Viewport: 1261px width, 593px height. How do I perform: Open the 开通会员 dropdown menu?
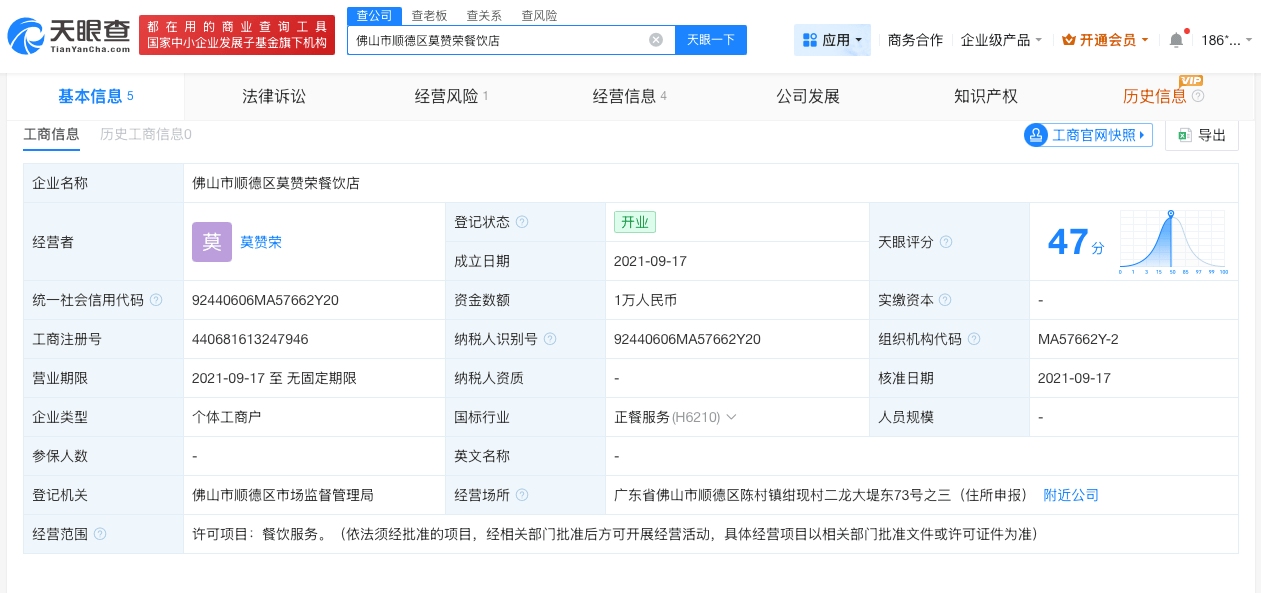[1105, 40]
